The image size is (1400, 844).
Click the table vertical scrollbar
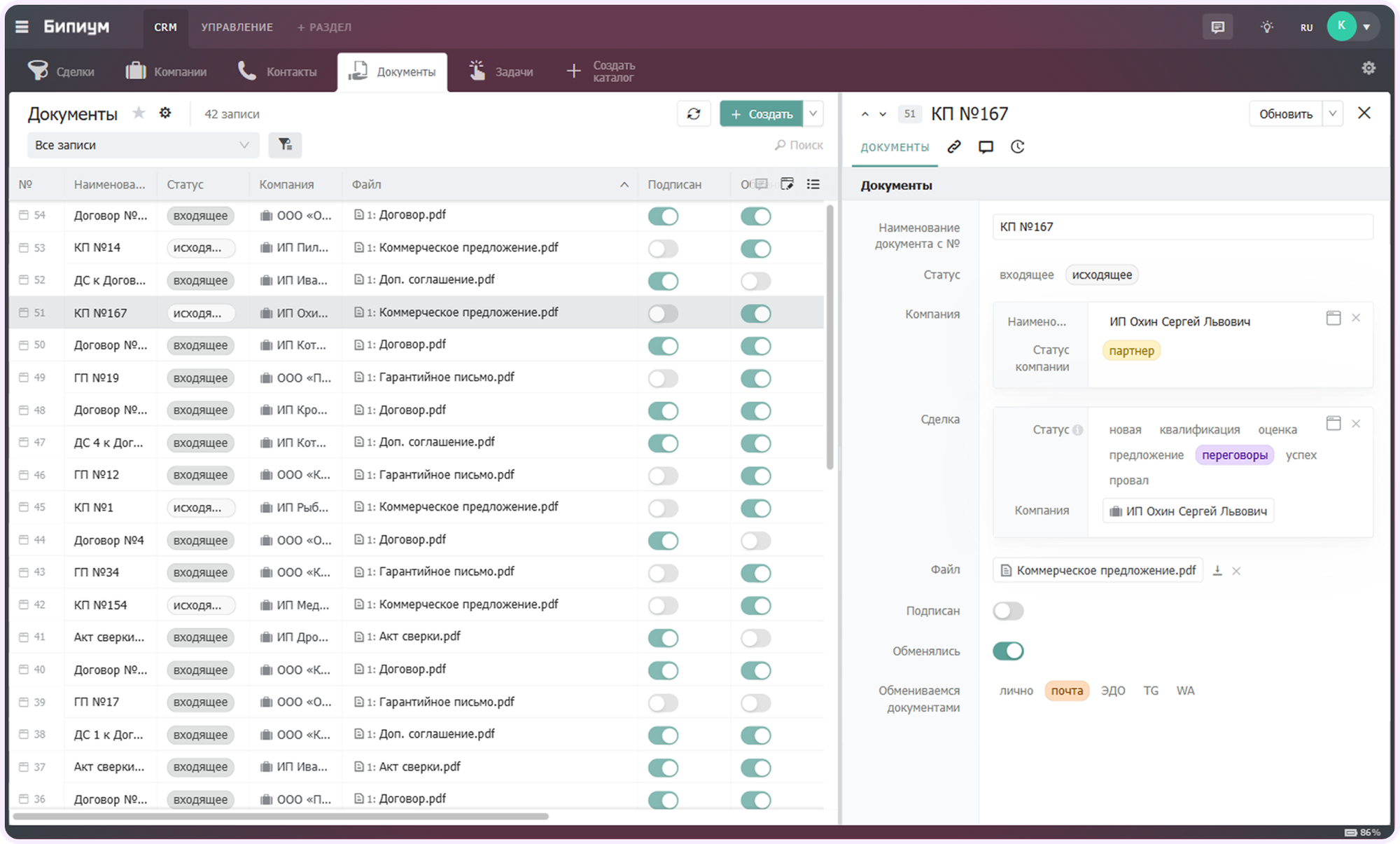tap(829, 337)
